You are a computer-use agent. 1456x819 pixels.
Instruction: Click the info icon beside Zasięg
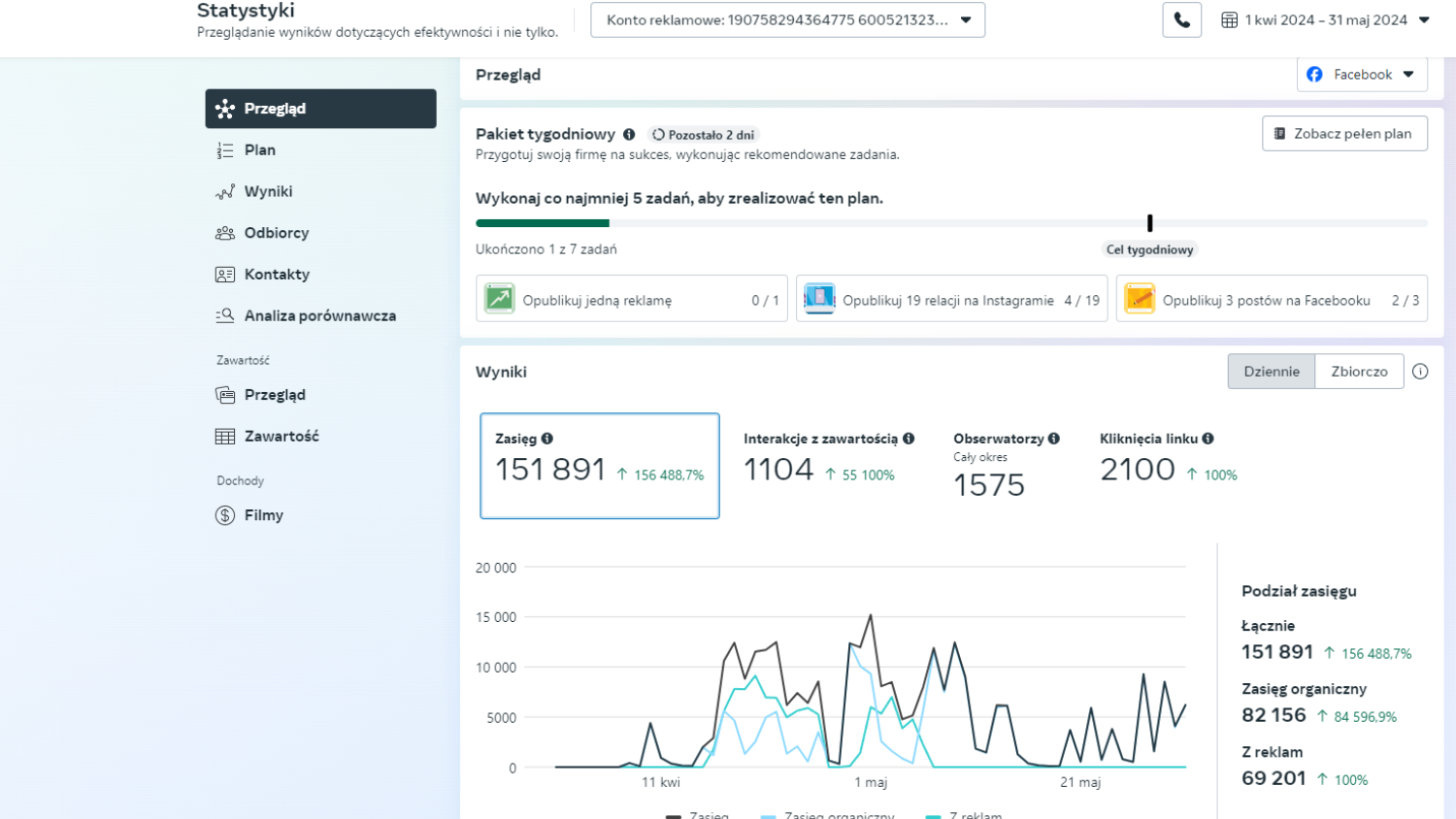pos(547,439)
